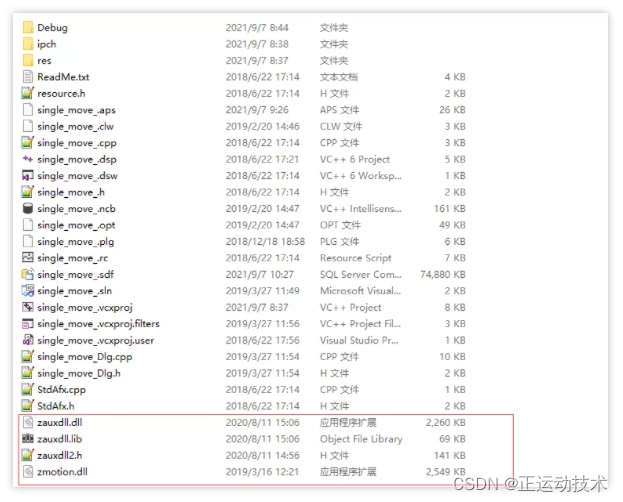
Task: Select file name single_move_.vcxproj
Action: [85, 308]
